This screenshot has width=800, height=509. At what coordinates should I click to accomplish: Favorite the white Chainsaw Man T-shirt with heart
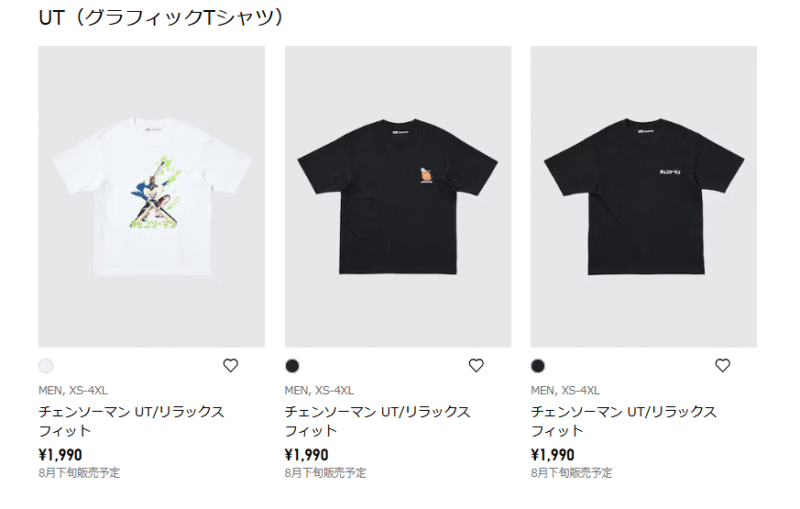click(231, 365)
